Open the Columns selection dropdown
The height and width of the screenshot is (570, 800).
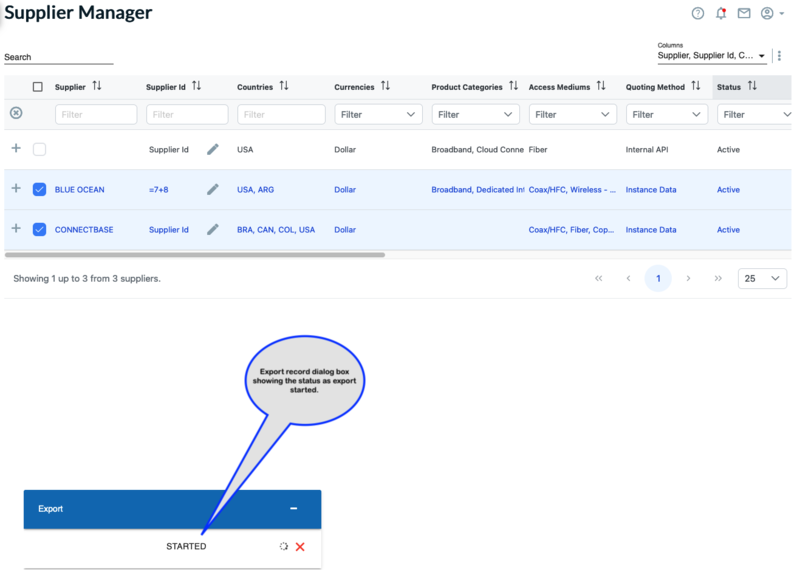(712, 56)
